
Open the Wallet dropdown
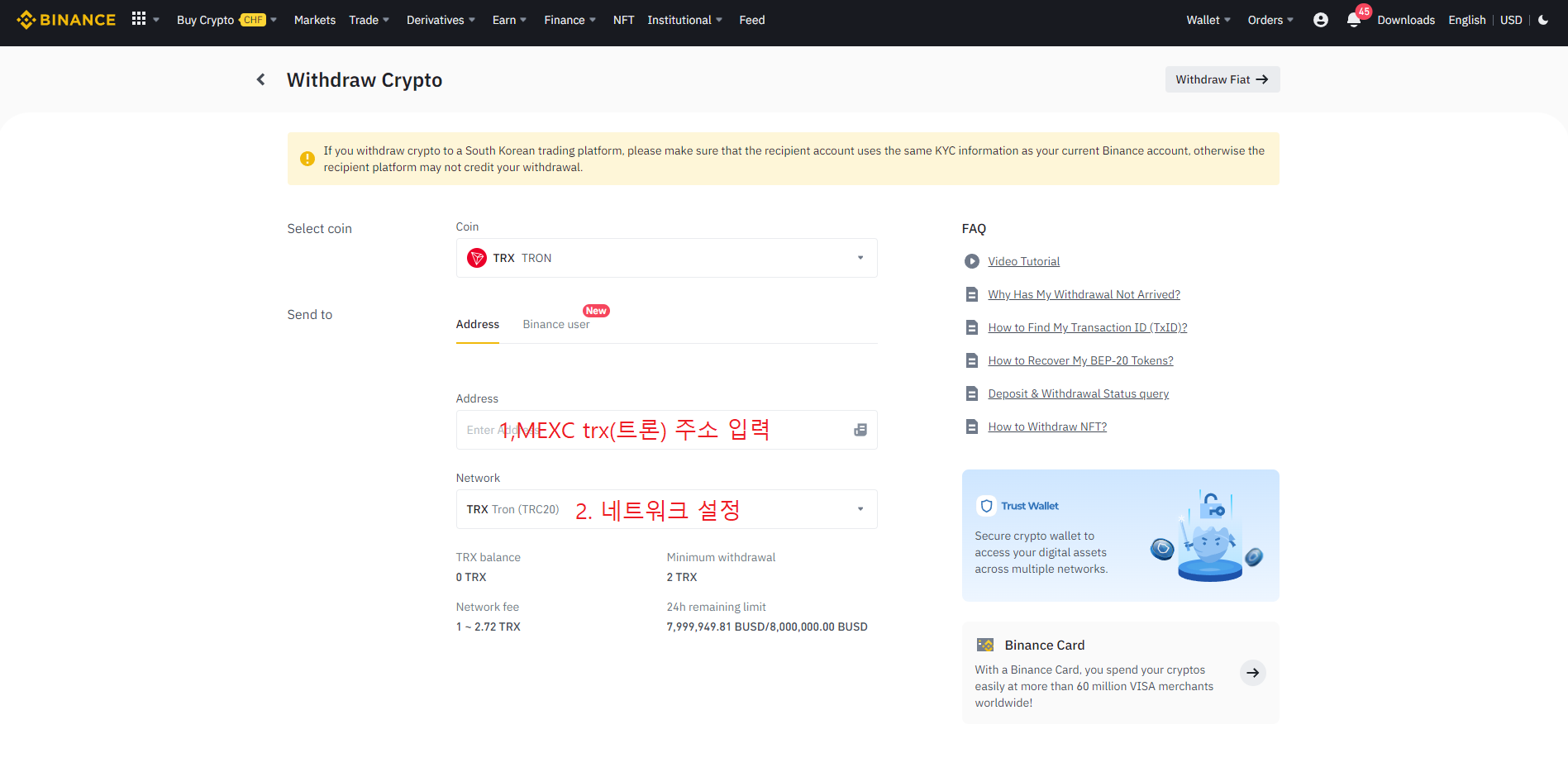(1208, 20)
